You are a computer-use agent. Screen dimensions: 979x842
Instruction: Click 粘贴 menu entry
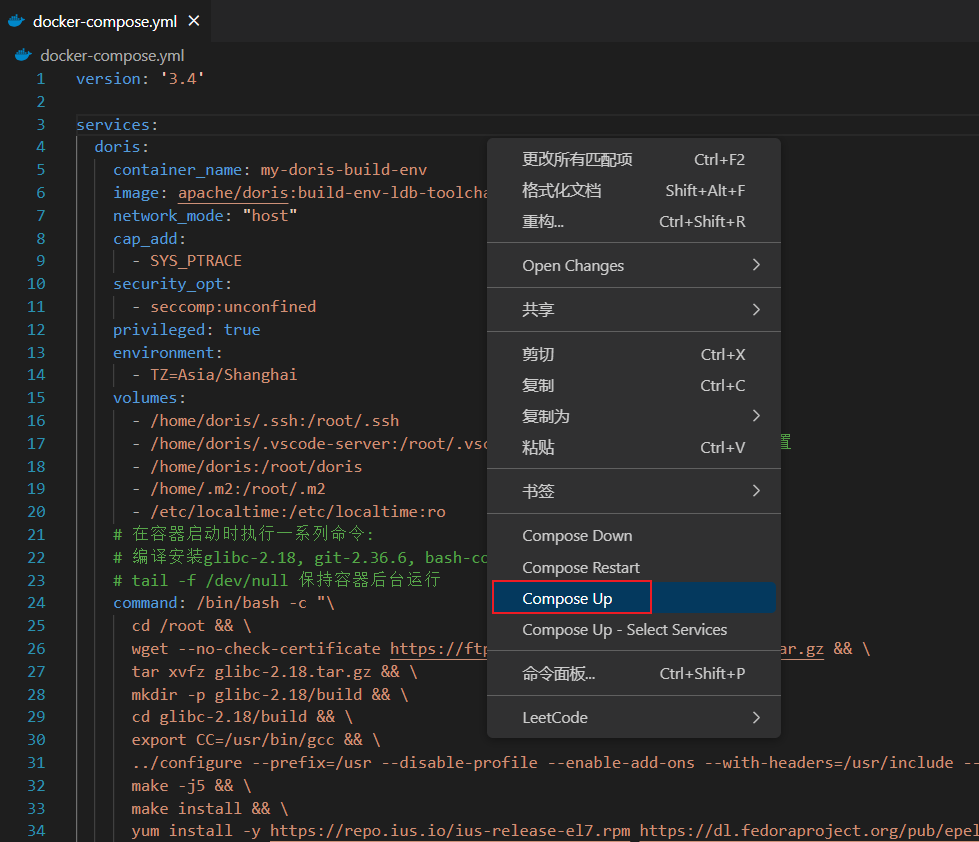[538, 448]
